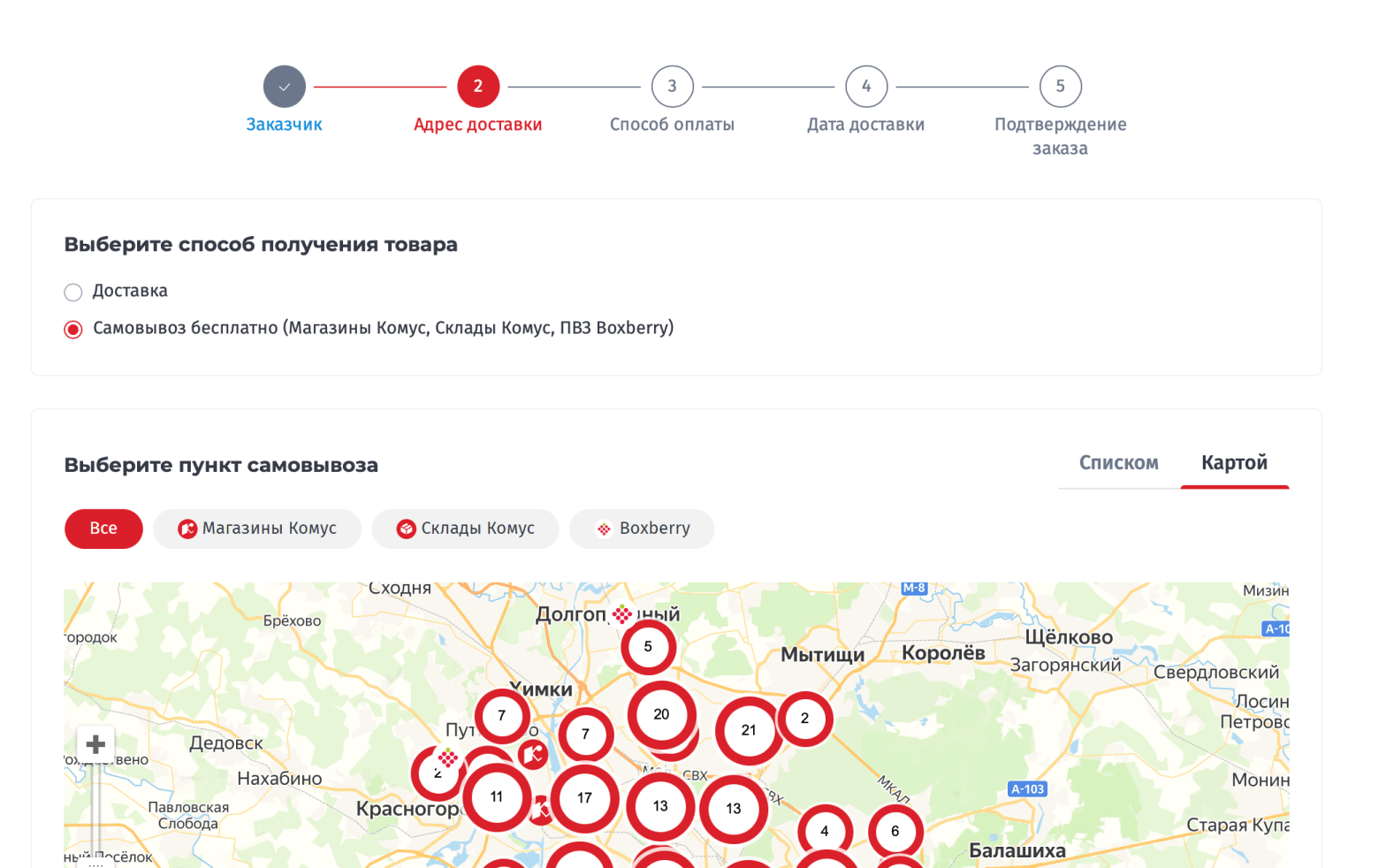This screenshot has height=868, width=1386.
Task: Click the Сходня map label
Action: pyautogui.click(x=400, y=589)
